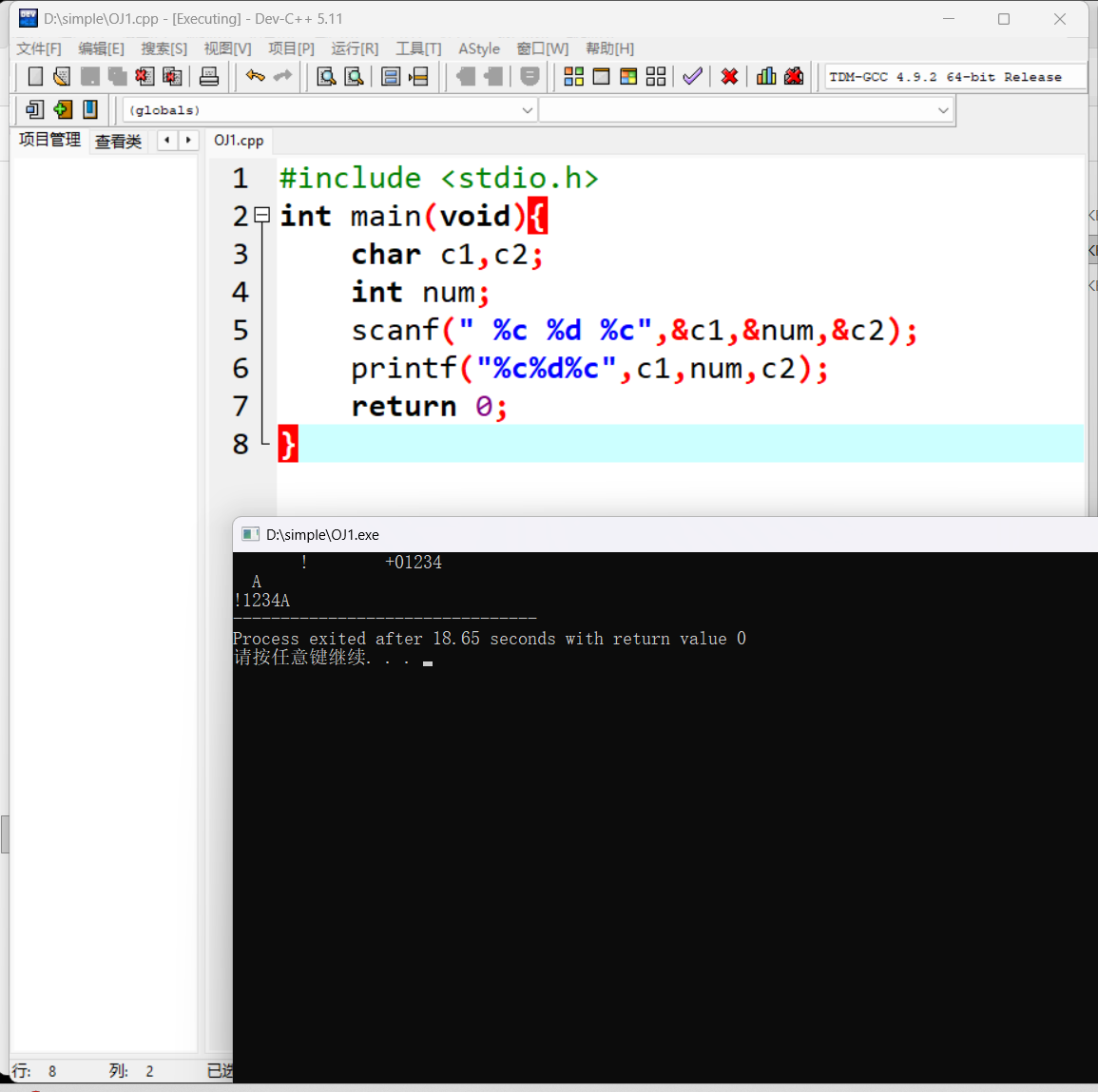The image size is (1098, 1092).
Task: Click the Goto bookmark blue icon
Action: (89, 110)
